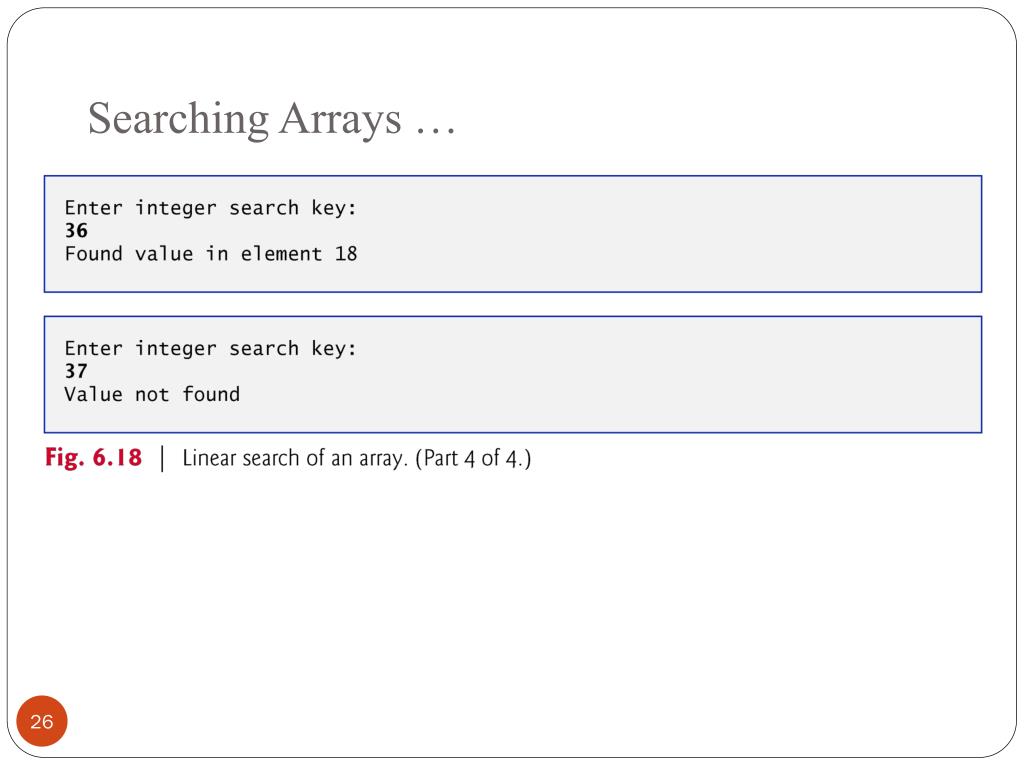The height and width of the screenshot is (768, 1024).
Task: Click the word 'Arrays' in the title
Action: point(340,119)
